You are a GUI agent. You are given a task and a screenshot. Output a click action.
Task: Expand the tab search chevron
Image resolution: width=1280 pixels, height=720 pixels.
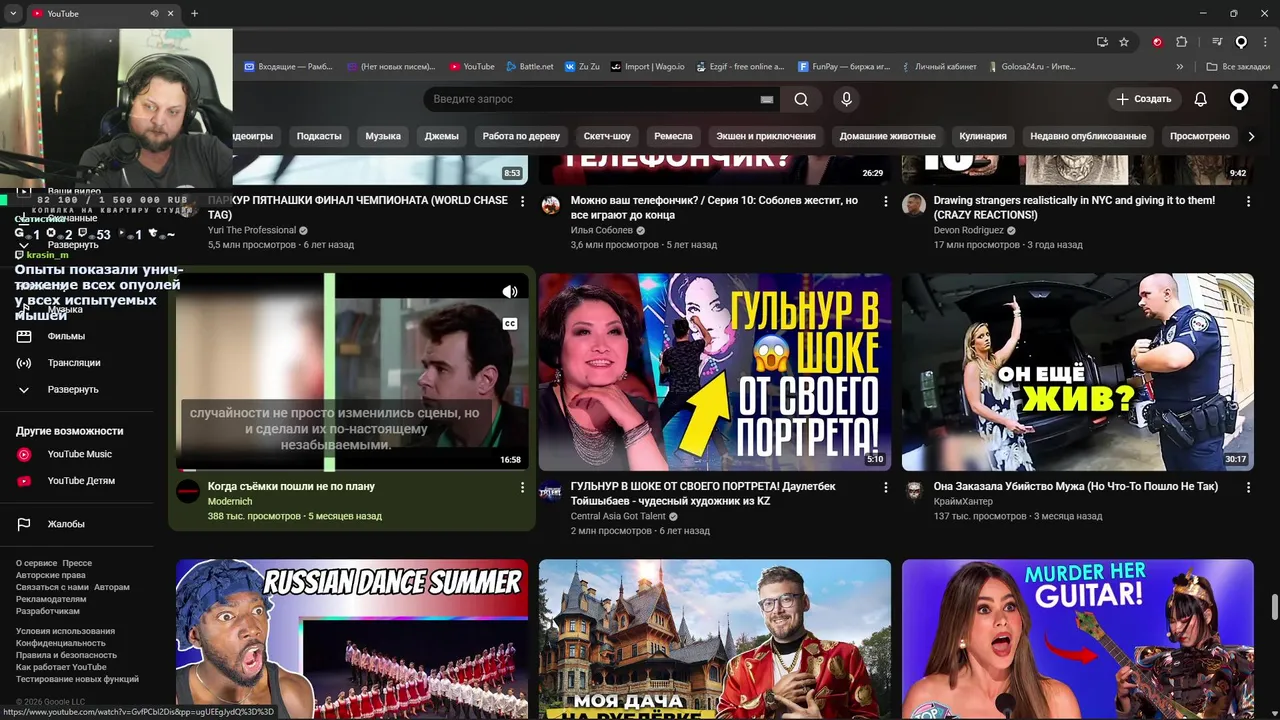pos(13,14)
